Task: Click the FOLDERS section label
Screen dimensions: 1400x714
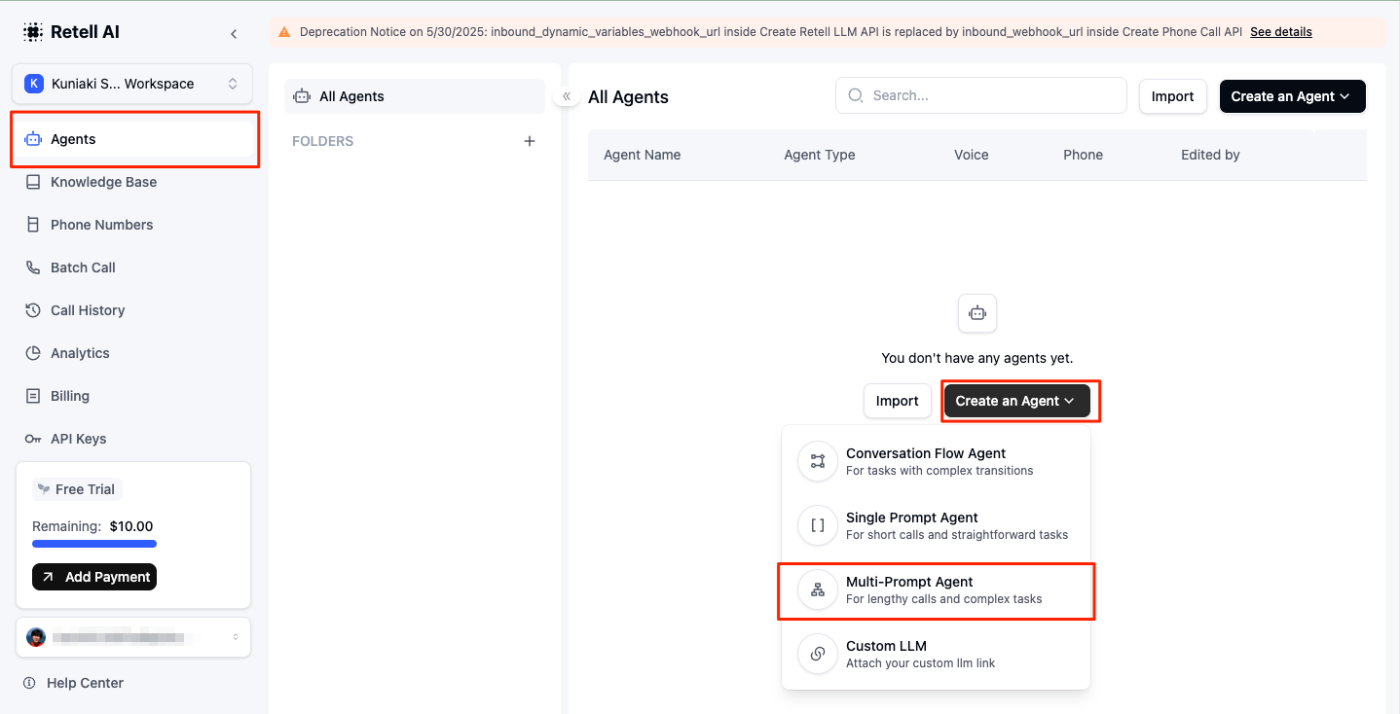Action: (323, 141)
